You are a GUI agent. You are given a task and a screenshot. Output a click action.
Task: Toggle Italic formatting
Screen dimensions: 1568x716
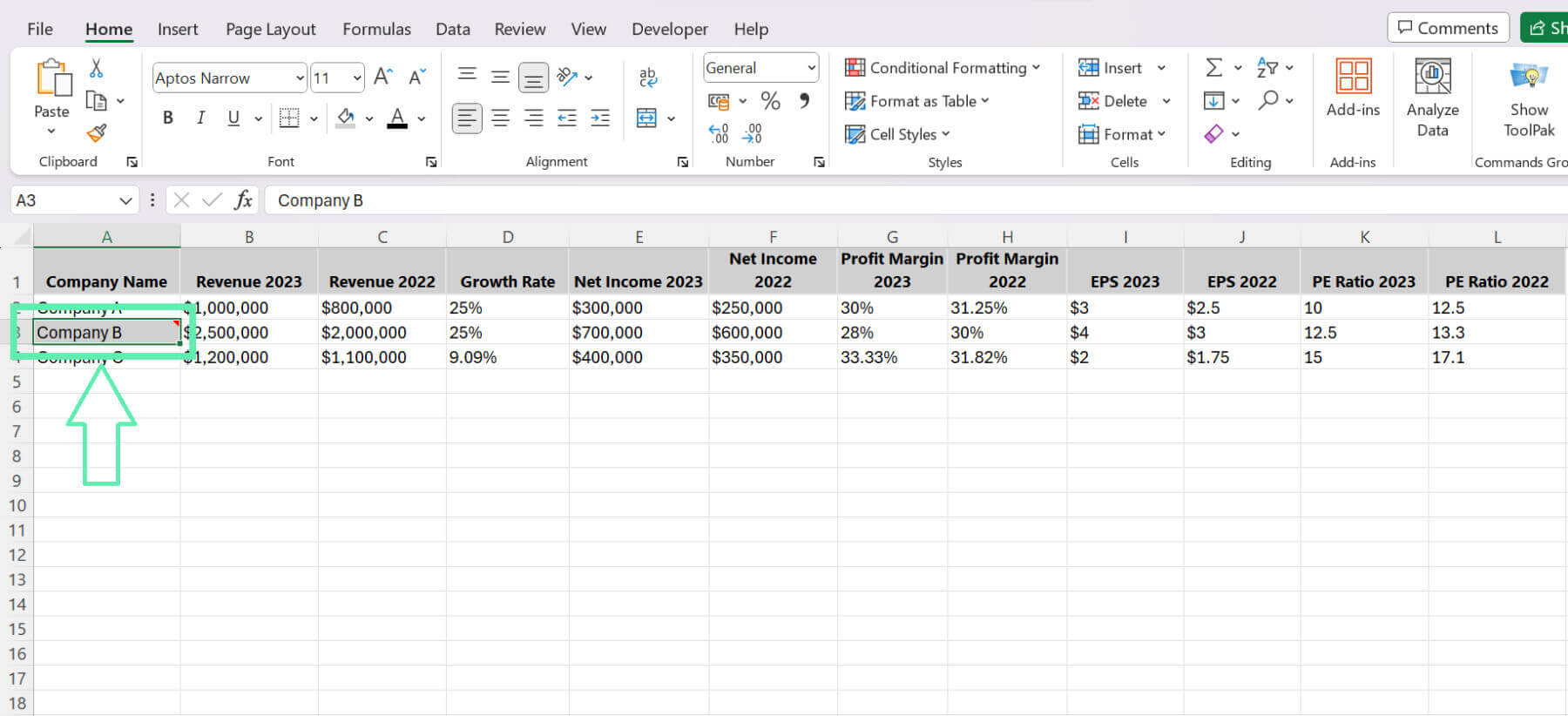click(200, 118)
